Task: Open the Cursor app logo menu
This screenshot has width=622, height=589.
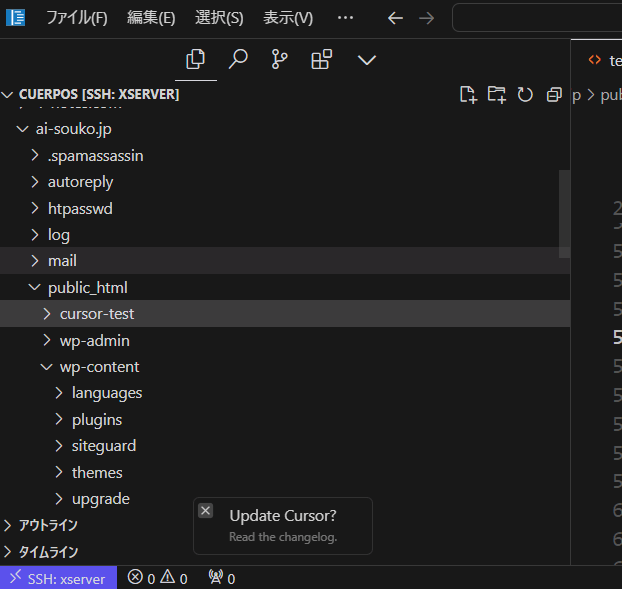Action: 15,18
